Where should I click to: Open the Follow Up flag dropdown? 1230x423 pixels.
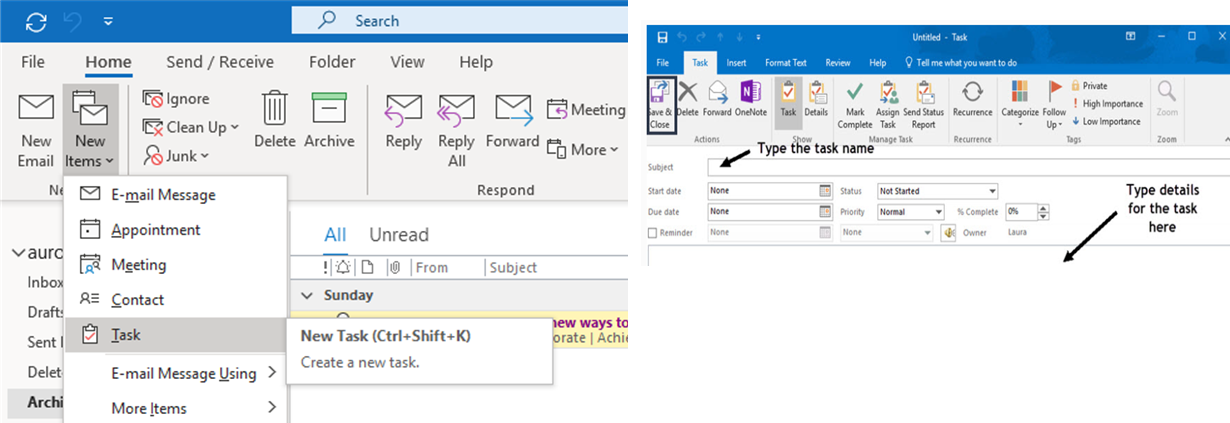coord(1055,104)
